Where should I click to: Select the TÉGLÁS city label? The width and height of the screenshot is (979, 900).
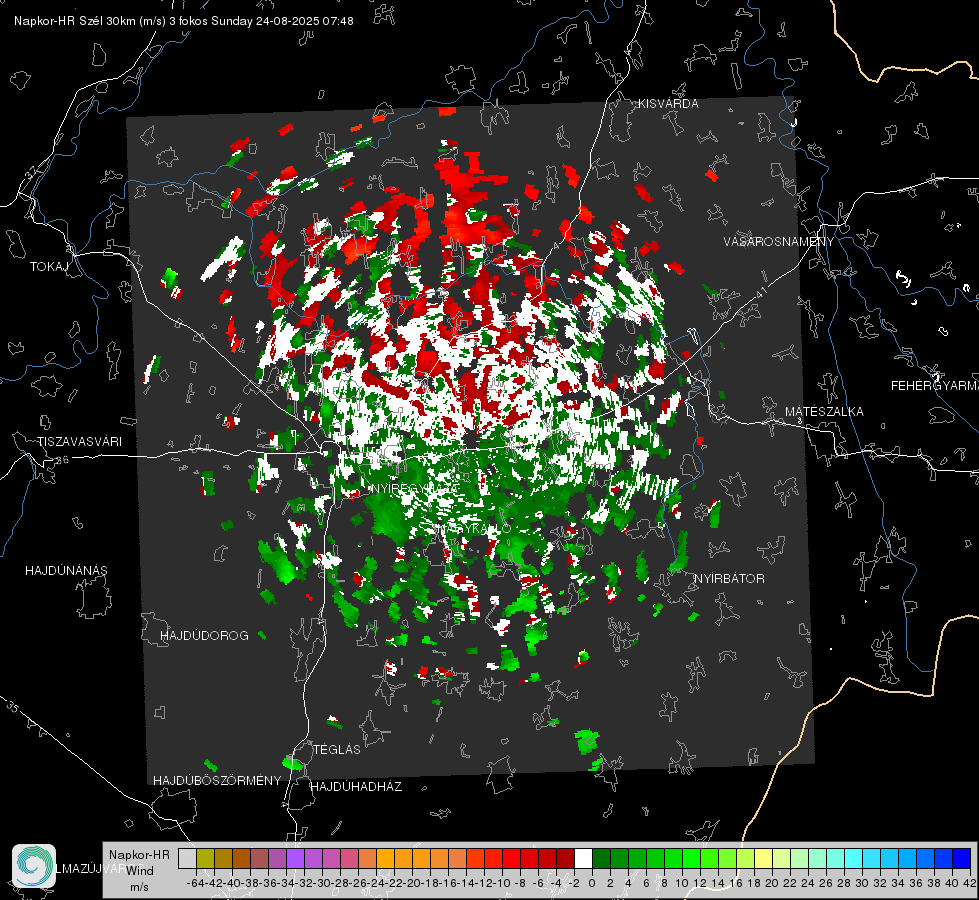tap(337, 750)
